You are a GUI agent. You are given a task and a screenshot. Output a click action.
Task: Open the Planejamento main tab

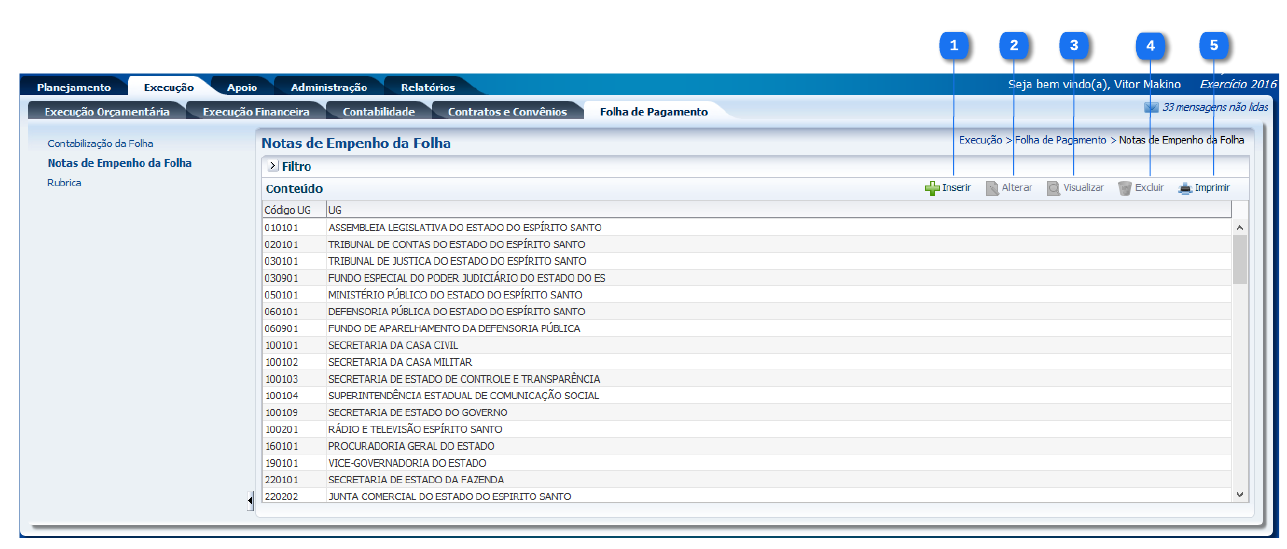click(x=74, y=87)
